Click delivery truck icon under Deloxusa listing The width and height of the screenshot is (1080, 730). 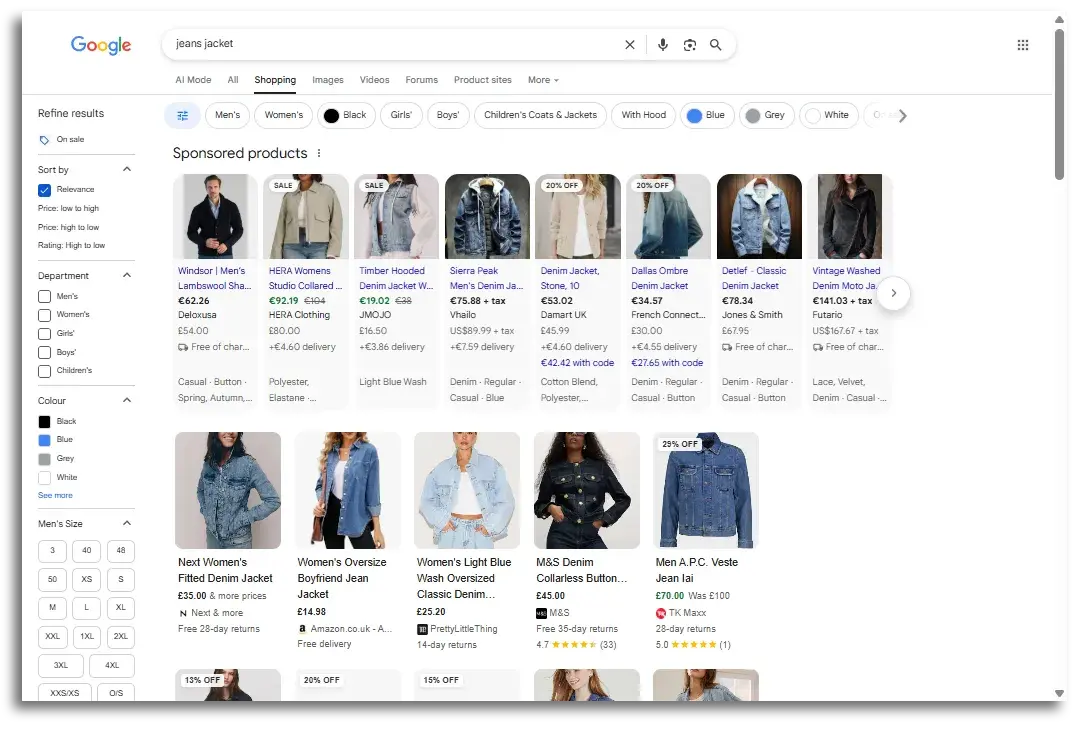183,347
